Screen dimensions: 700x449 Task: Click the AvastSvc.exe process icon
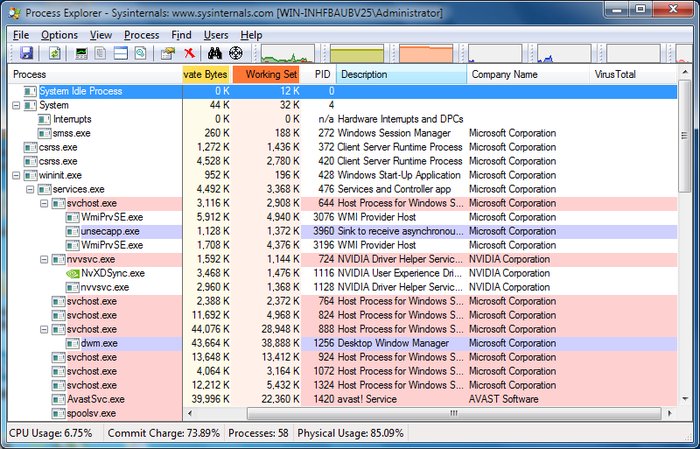tap(58, 399)
